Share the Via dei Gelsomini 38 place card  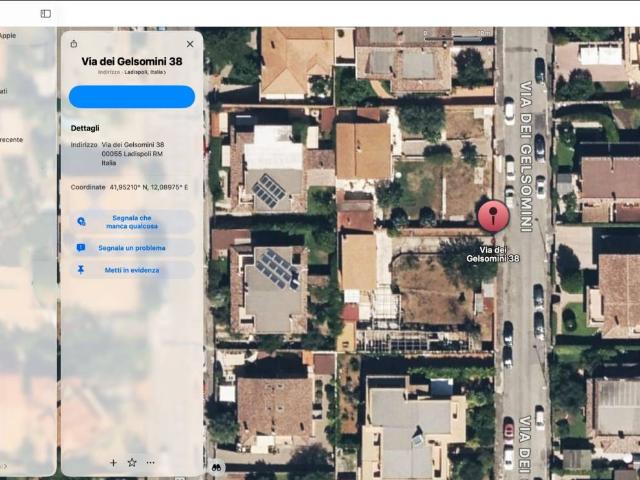point(74,44)
